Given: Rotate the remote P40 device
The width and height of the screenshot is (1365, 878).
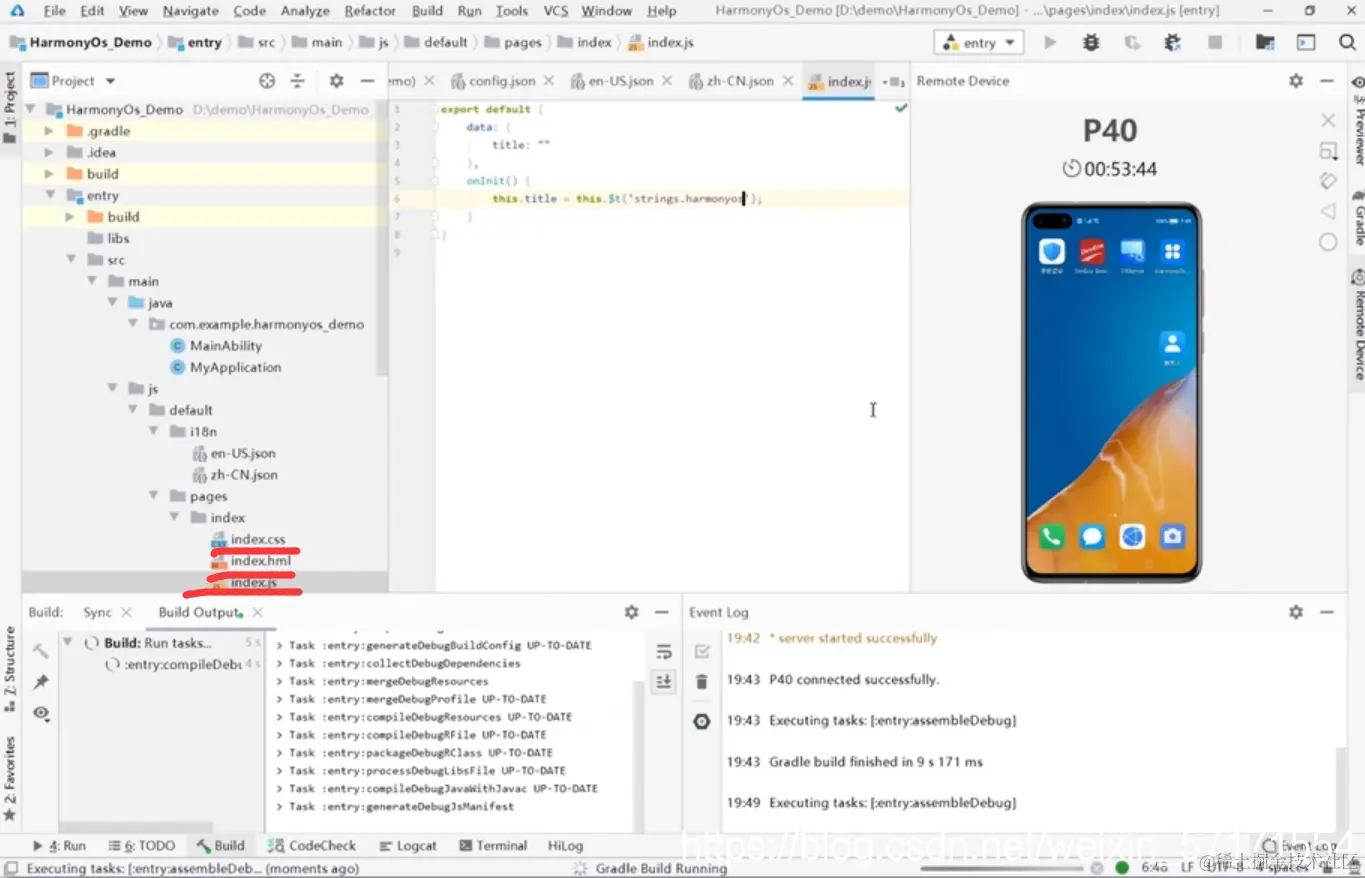Looking at the screenshot, I should 1328,181.
